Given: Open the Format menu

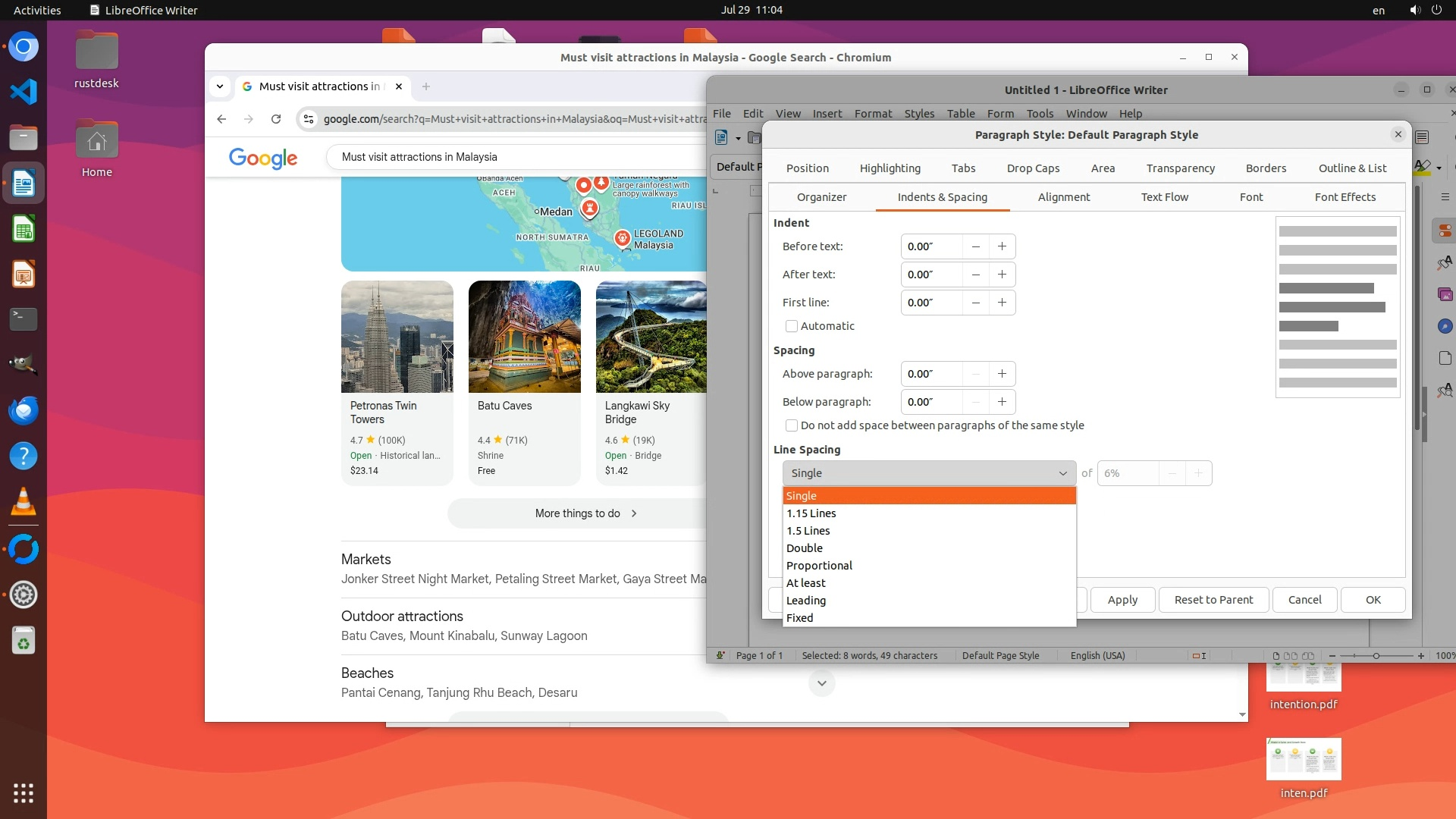Looking at the screenshot, I should tap(873, 114).
